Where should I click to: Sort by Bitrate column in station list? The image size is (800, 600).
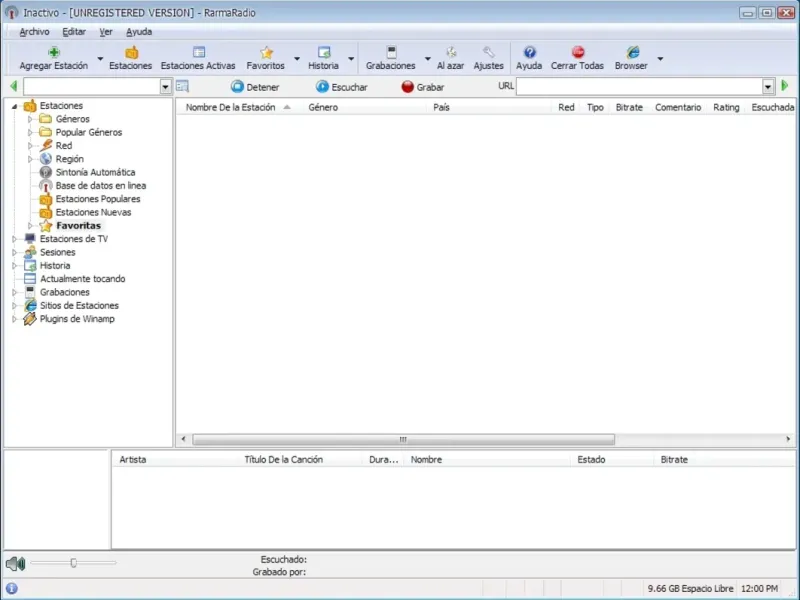[x=629, y=107]
